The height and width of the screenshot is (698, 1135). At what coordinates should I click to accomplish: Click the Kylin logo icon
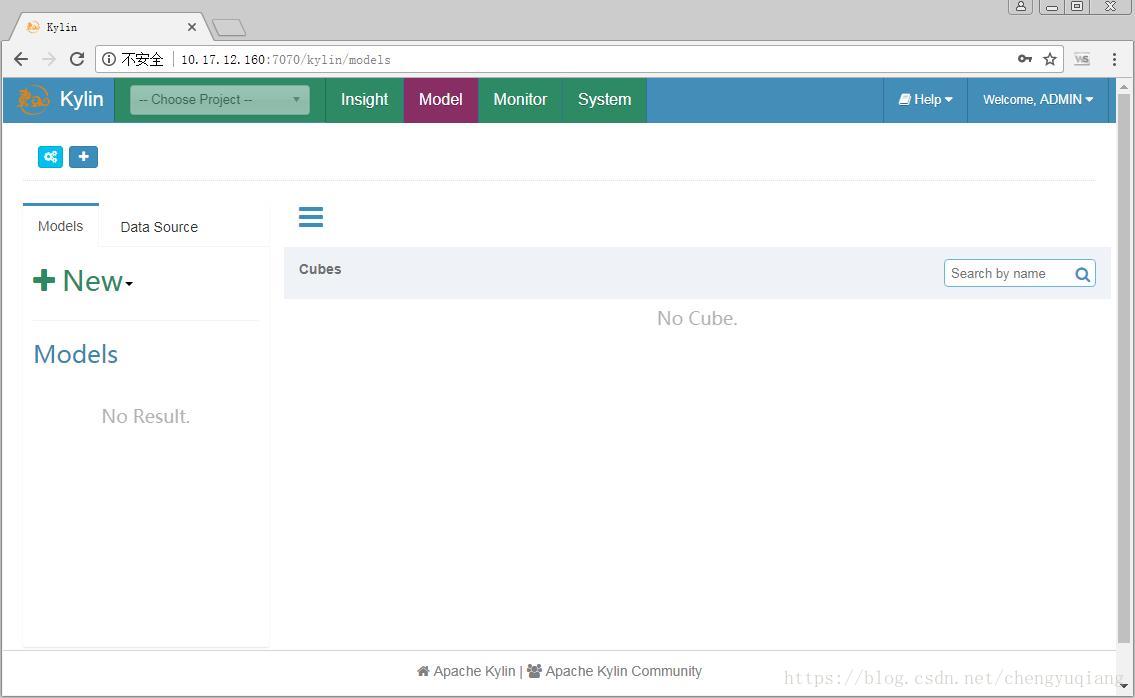click(x=33, y=99)
